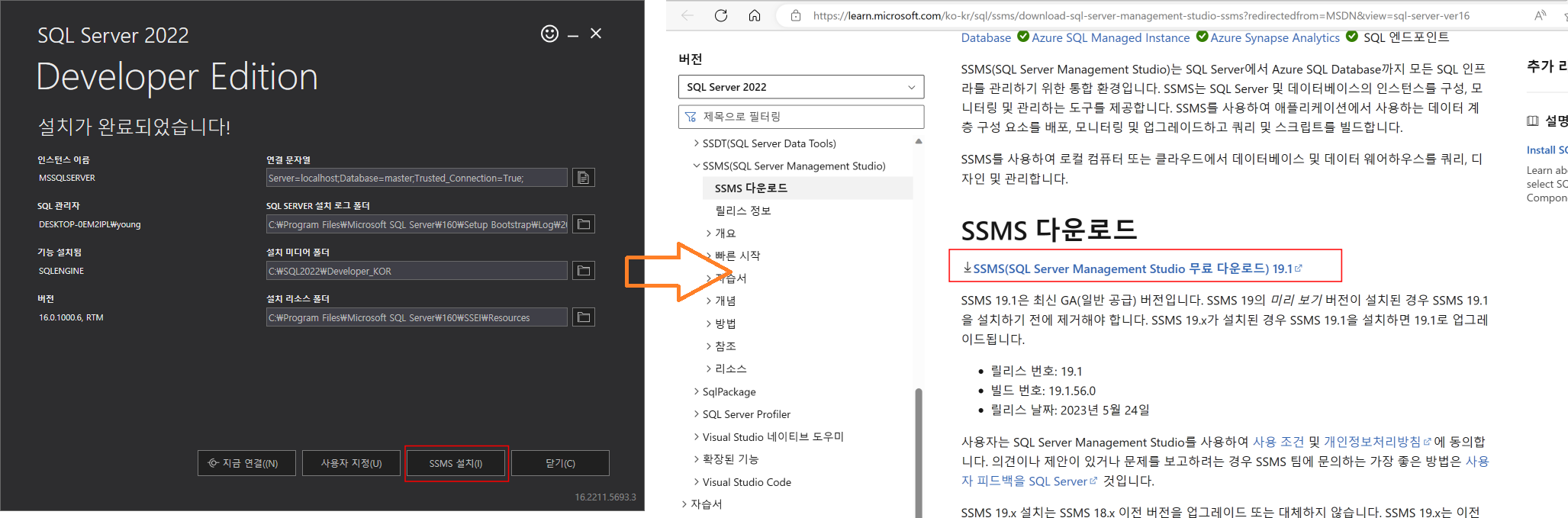The height and width of the screenshot is (518, 1568).
Task: Click the padlock site info icon
Action: tap(796, 15)
